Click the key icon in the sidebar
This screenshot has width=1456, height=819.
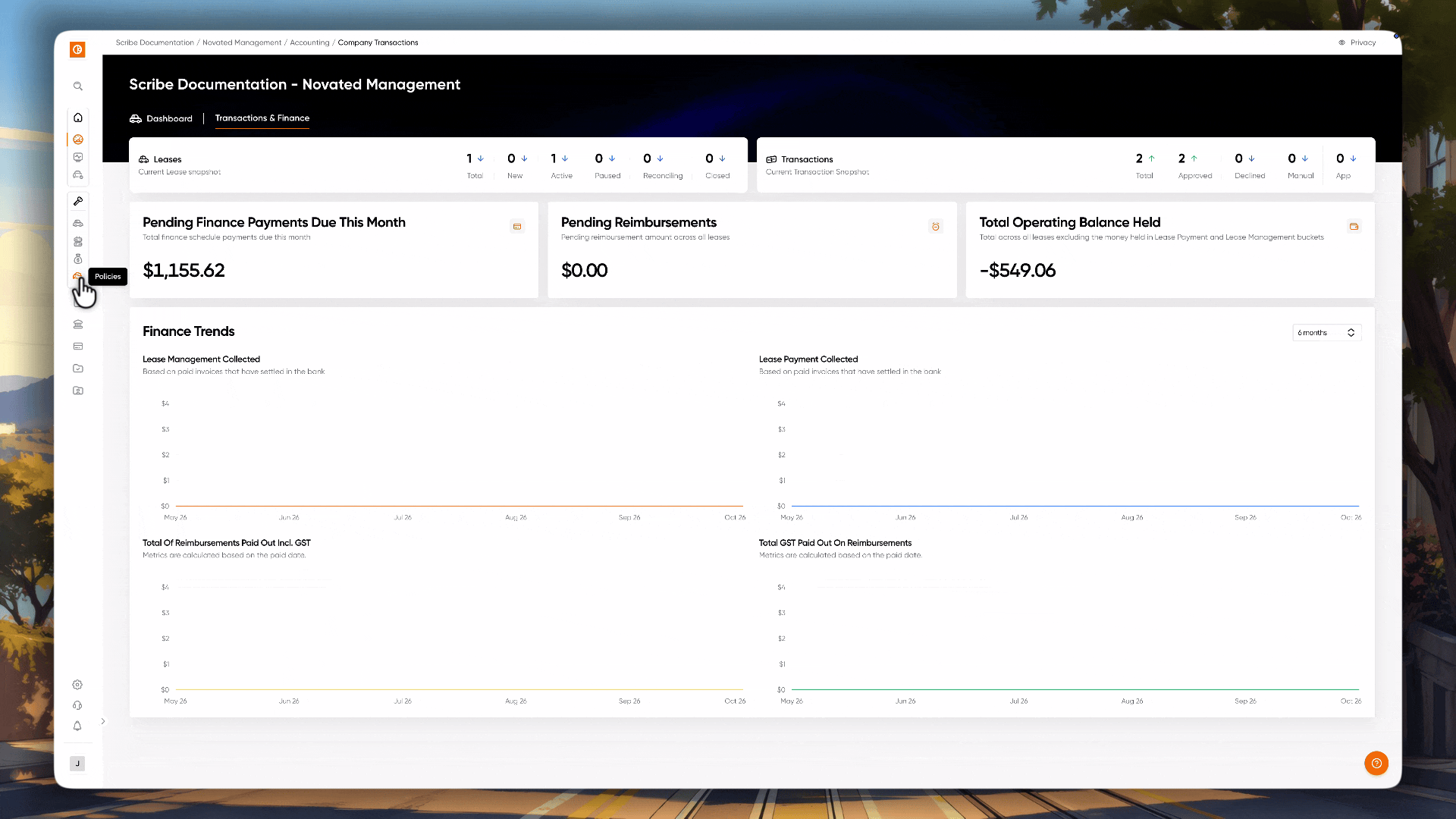click(77, 201)
